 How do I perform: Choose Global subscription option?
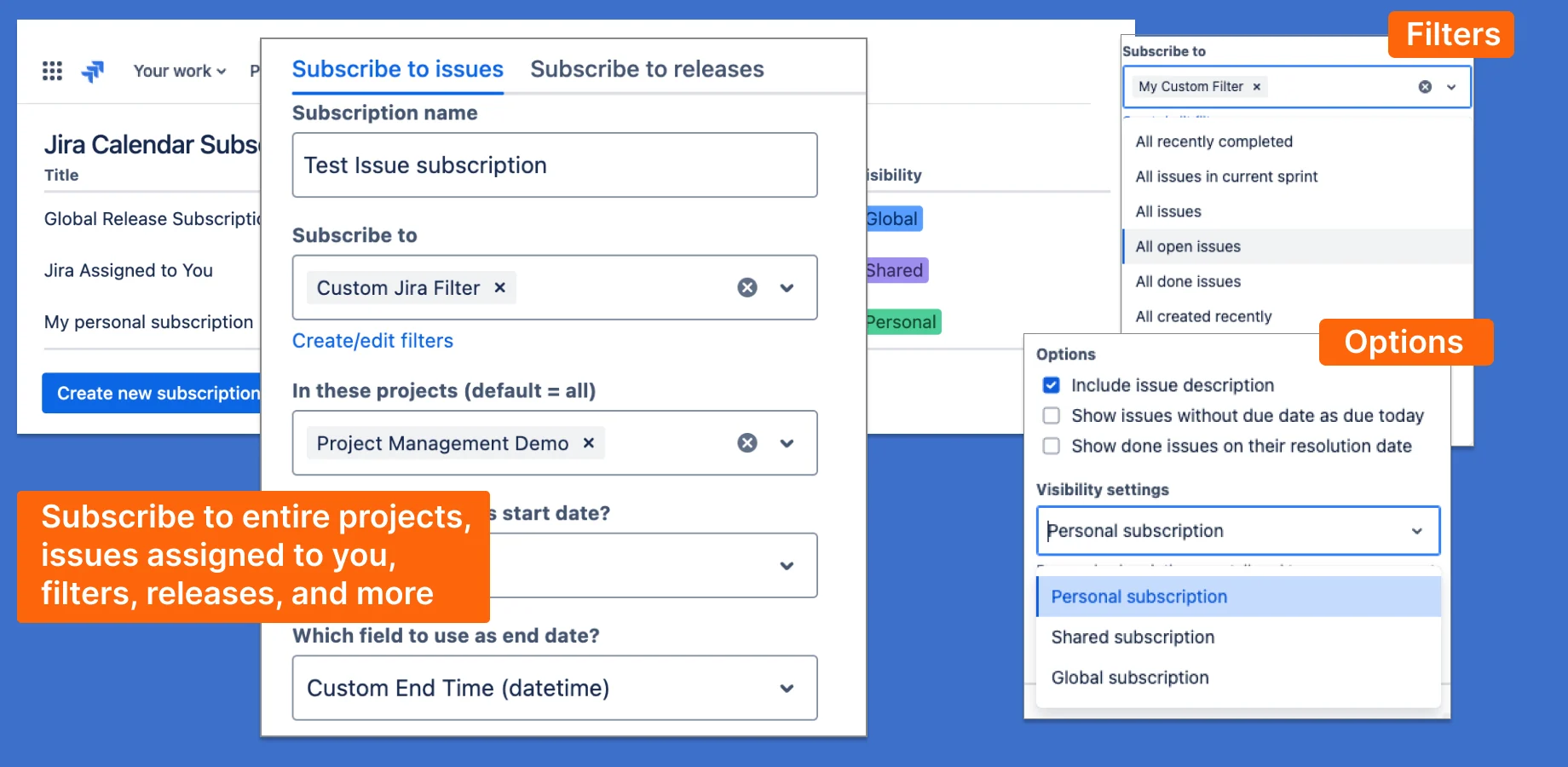(1238, 678)
